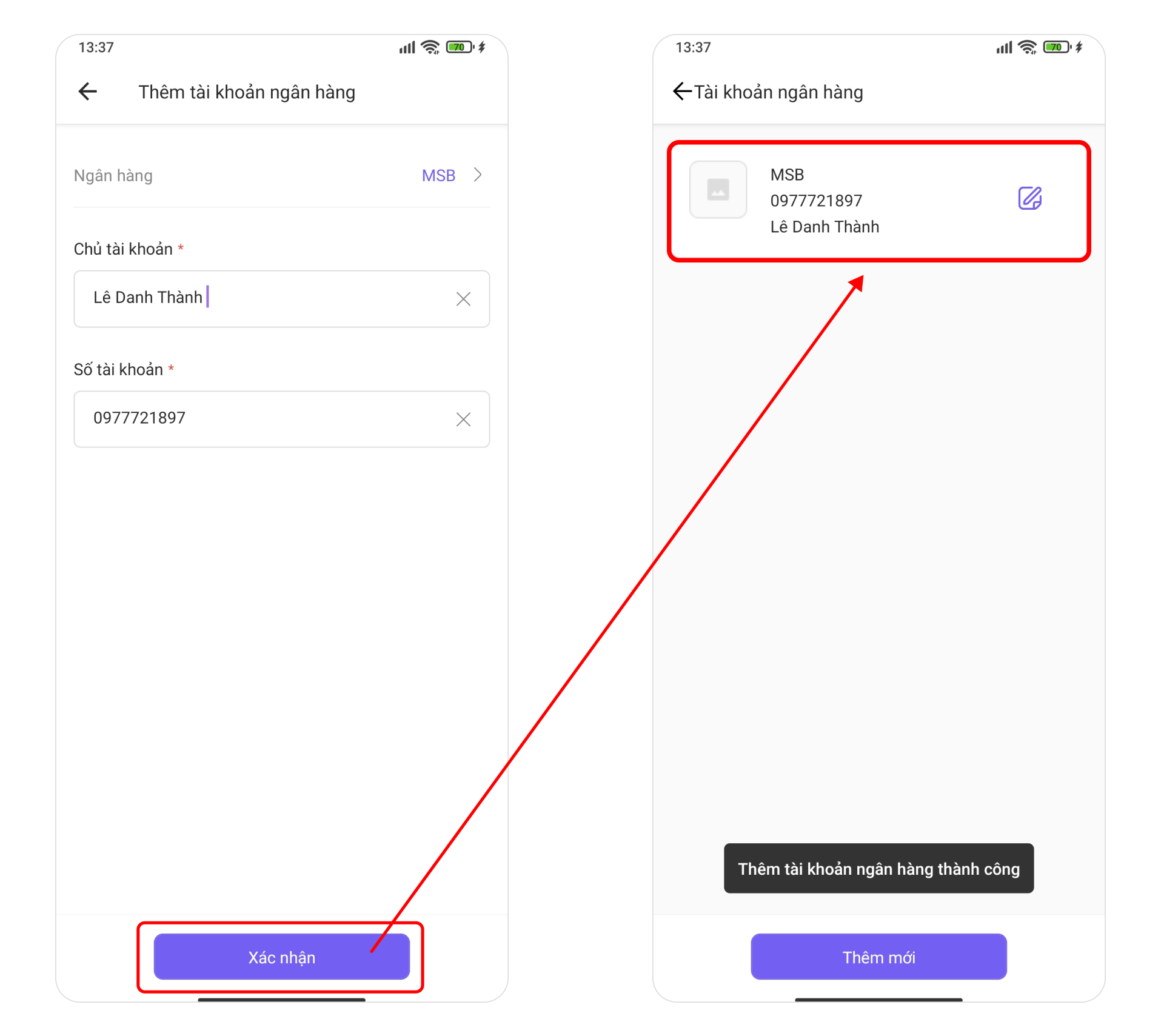Tap the signal strength icon on left phone
1164x1036 pixels.
click(x=407, y=47)
